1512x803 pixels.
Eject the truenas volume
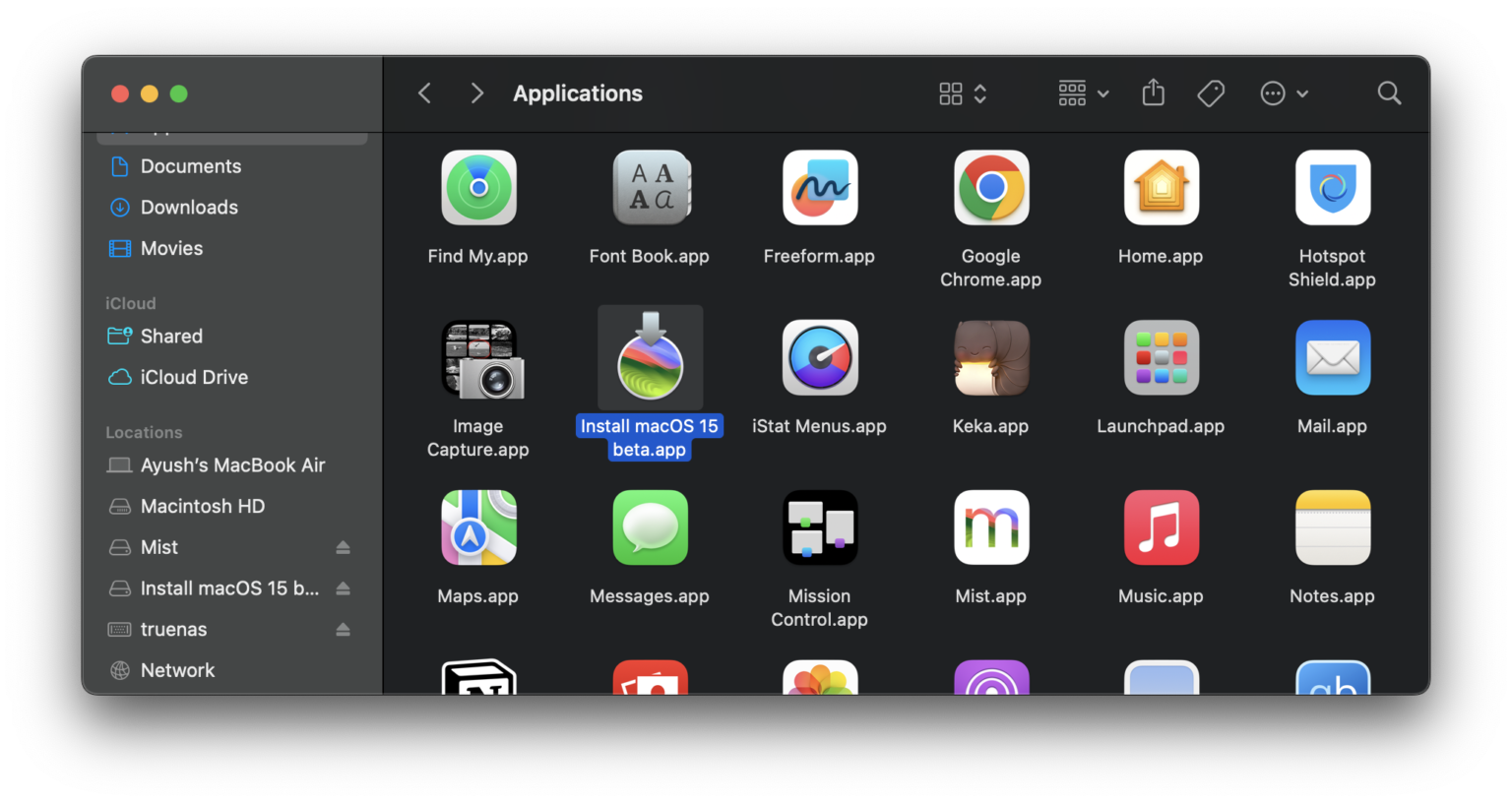tap(343, 629)
